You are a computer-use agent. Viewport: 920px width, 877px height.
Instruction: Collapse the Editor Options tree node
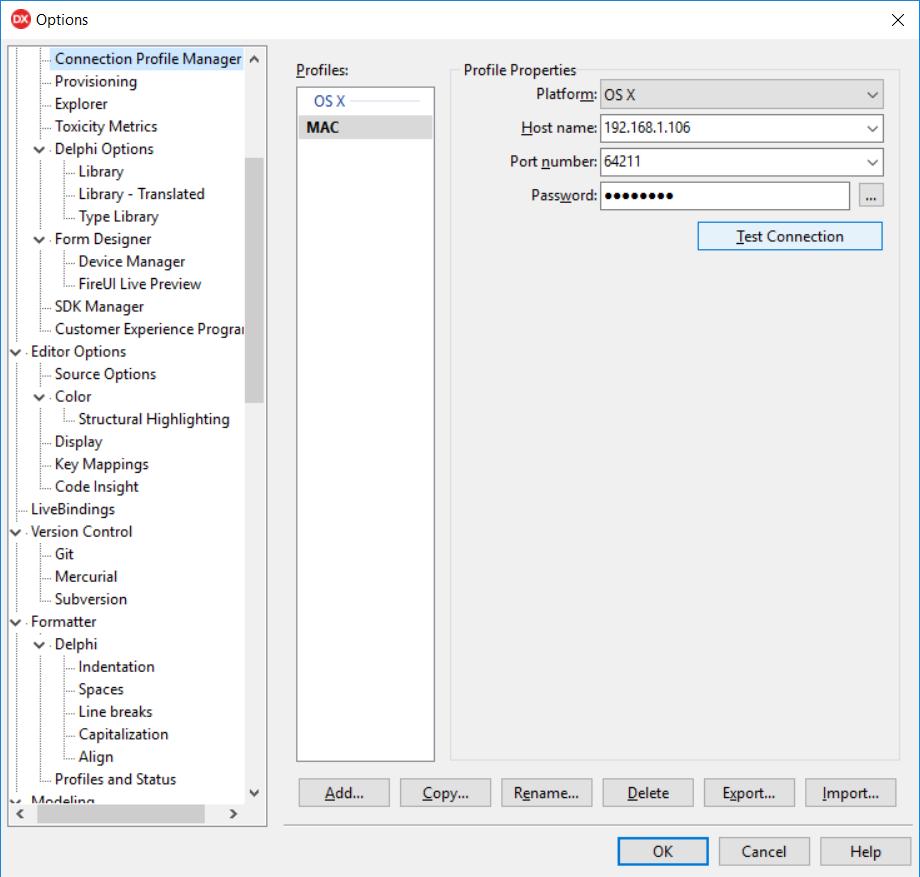16,353
